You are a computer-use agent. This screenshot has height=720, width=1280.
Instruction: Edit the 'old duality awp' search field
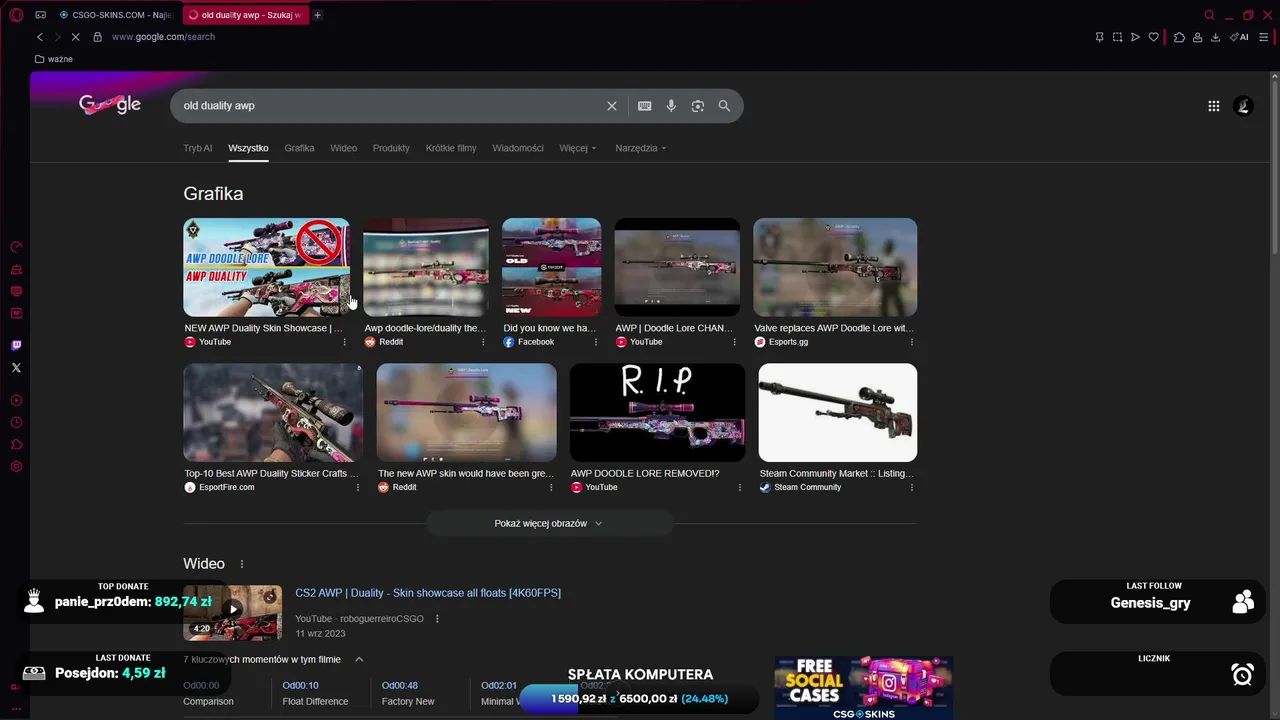390,106
